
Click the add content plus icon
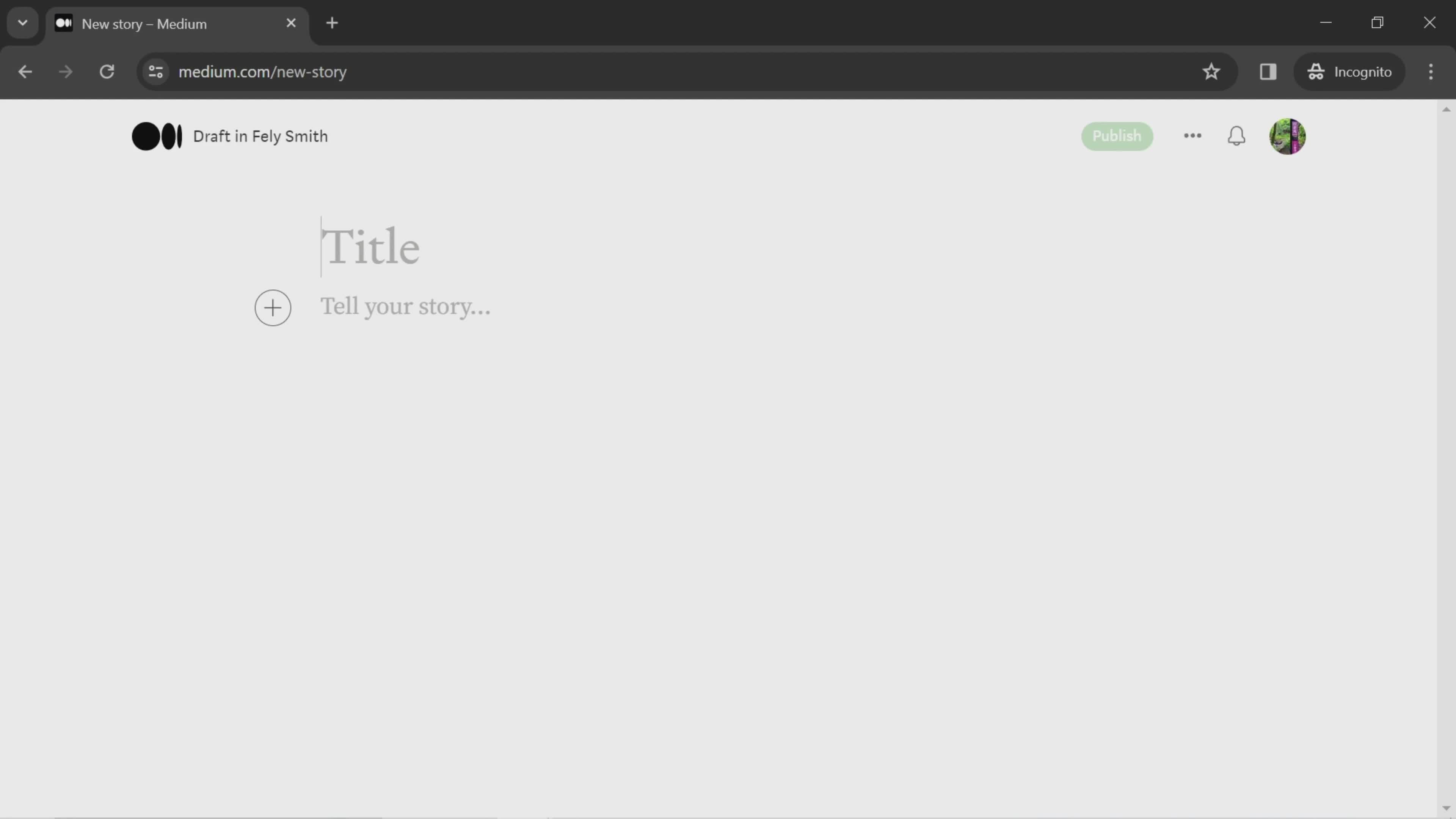coord(272,308)
